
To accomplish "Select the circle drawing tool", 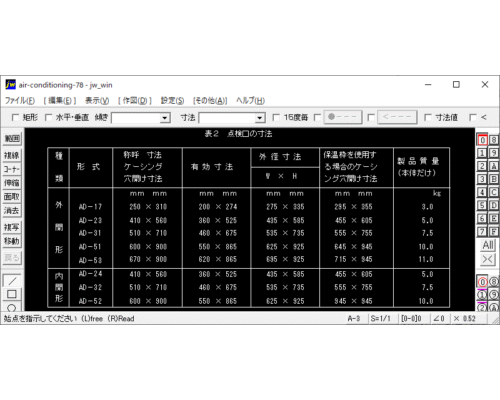I will pyautogui.click(x=12, y=307).
